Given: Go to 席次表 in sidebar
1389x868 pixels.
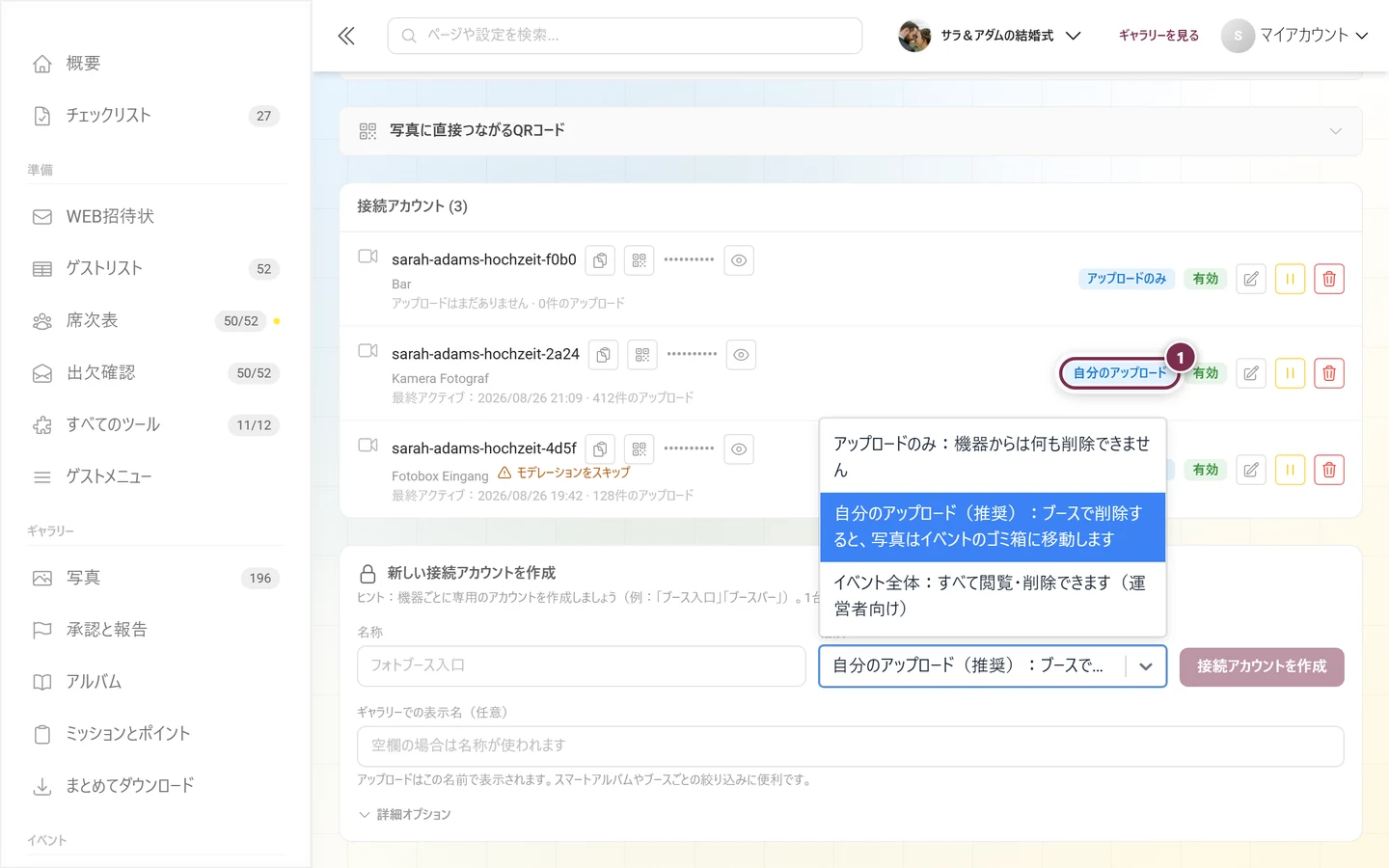Looking at the screenshot, I should click(156, 321).
